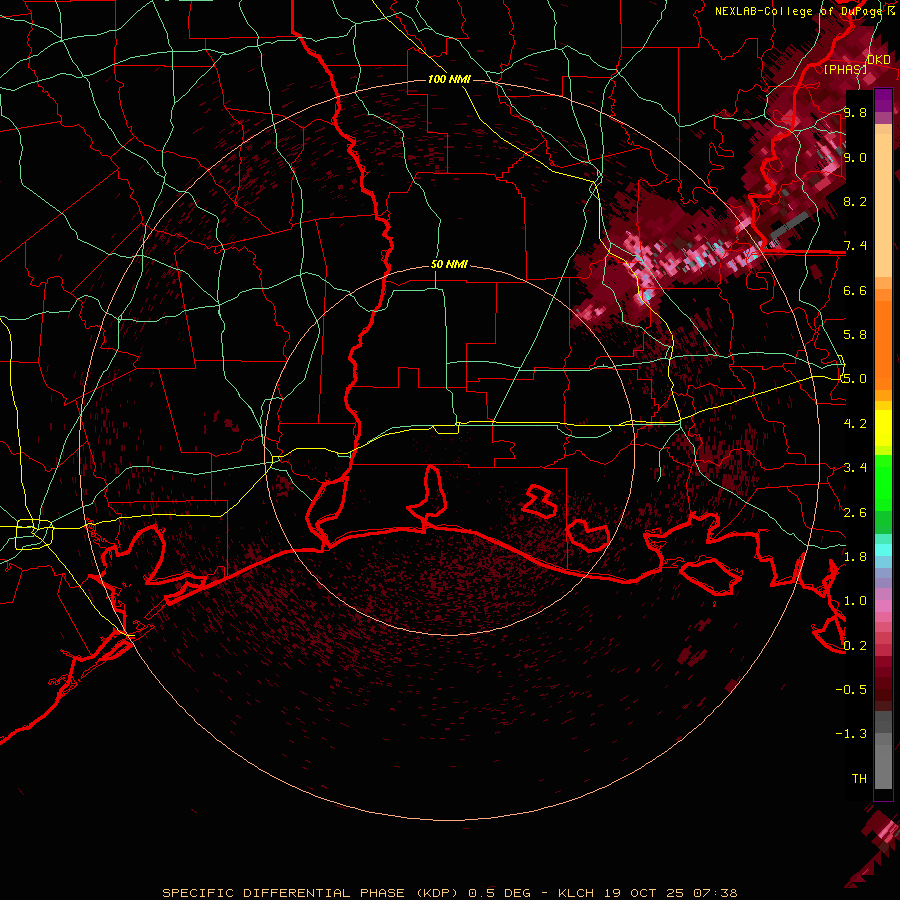Click the cyan segment of the color bar
900x900 pixels.
click(x=883, y=550)
